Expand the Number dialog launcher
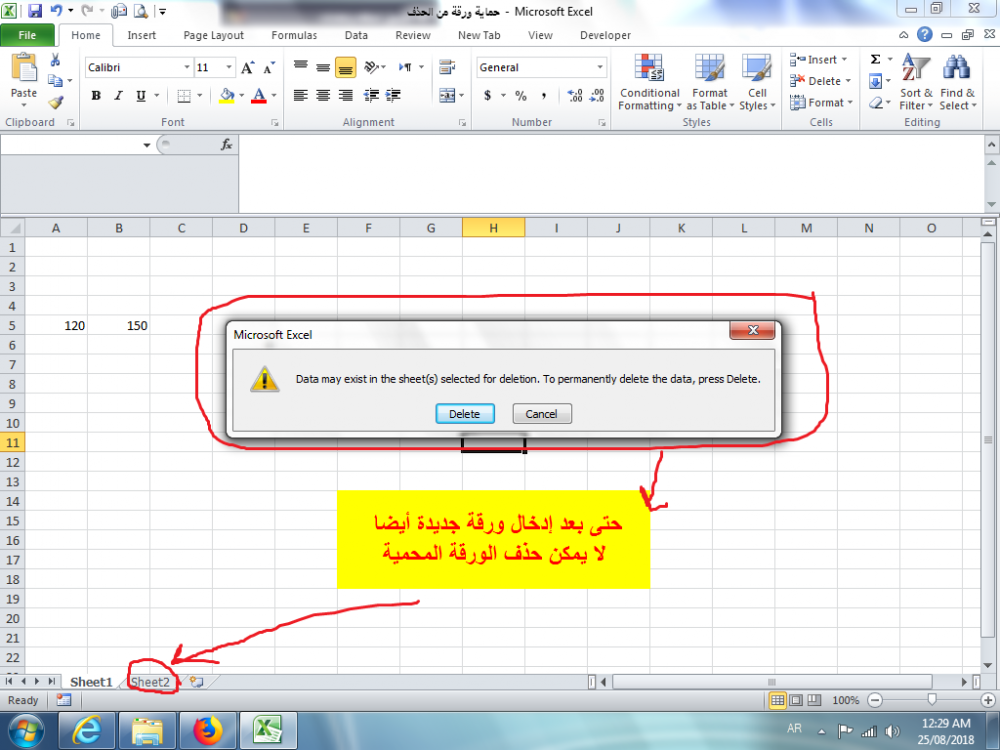The width and height of the screenshot is (1000, 750). coord(602,122)
